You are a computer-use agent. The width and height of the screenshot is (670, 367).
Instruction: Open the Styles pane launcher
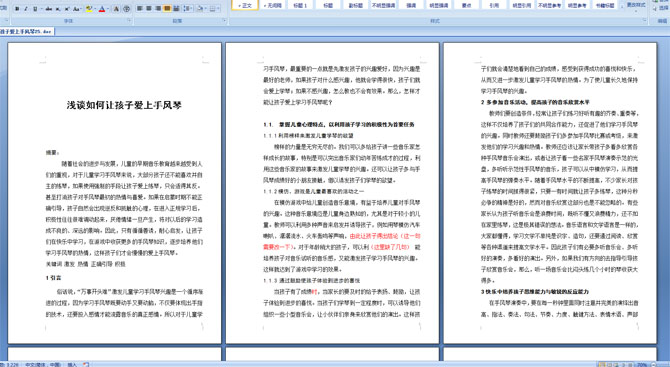coord(645,20)
